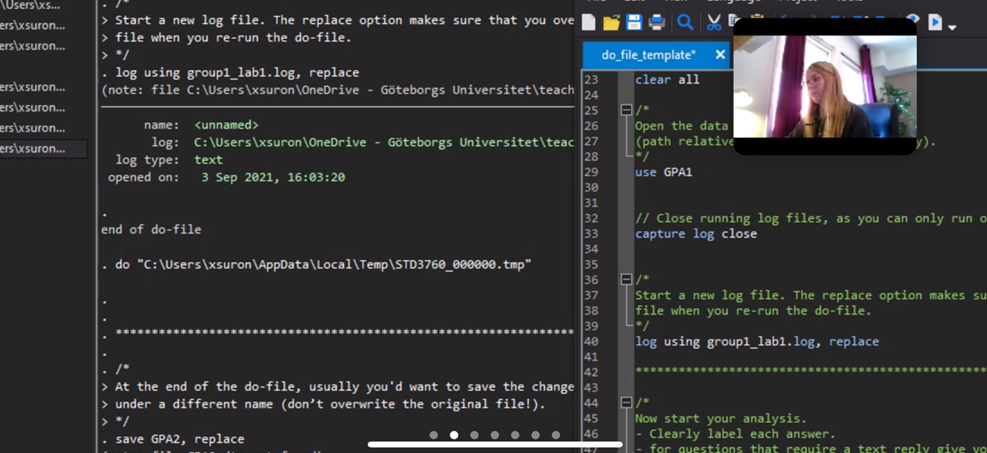Click 'At the end of the do-file' line in Results
987x453 pixels.
pyautogui.click(x=337, y=386)
